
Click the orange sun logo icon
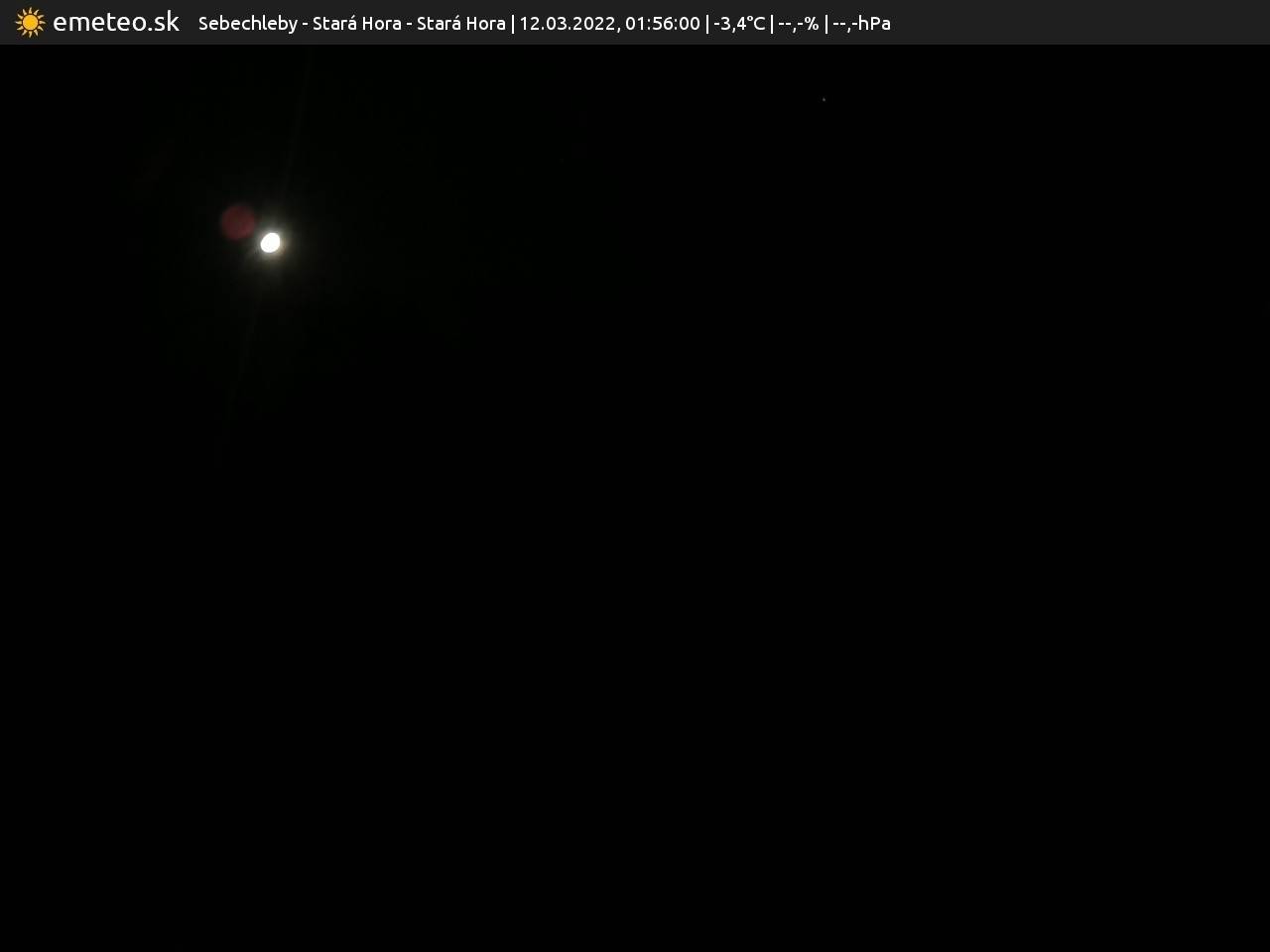pos(30,22)
